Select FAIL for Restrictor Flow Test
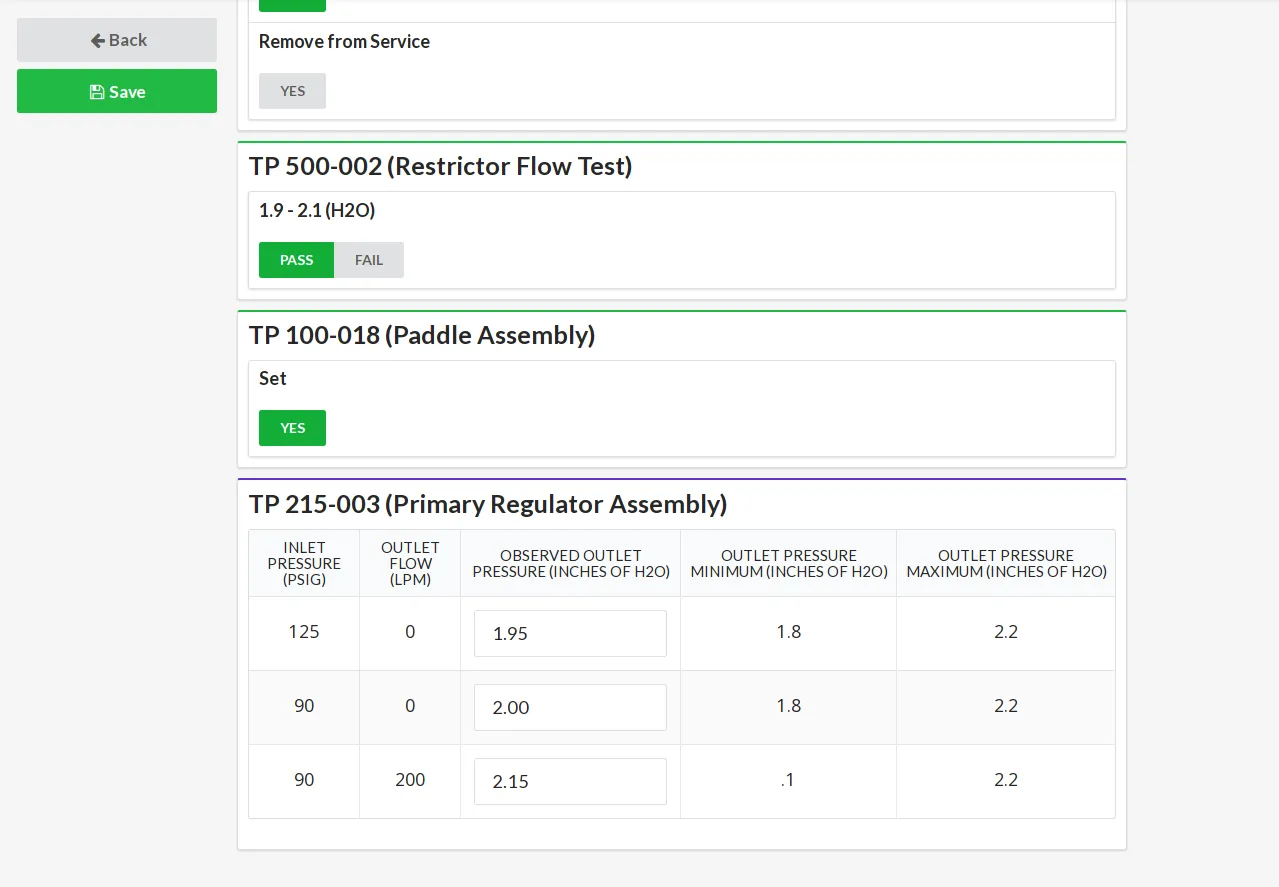 (369, 260)
